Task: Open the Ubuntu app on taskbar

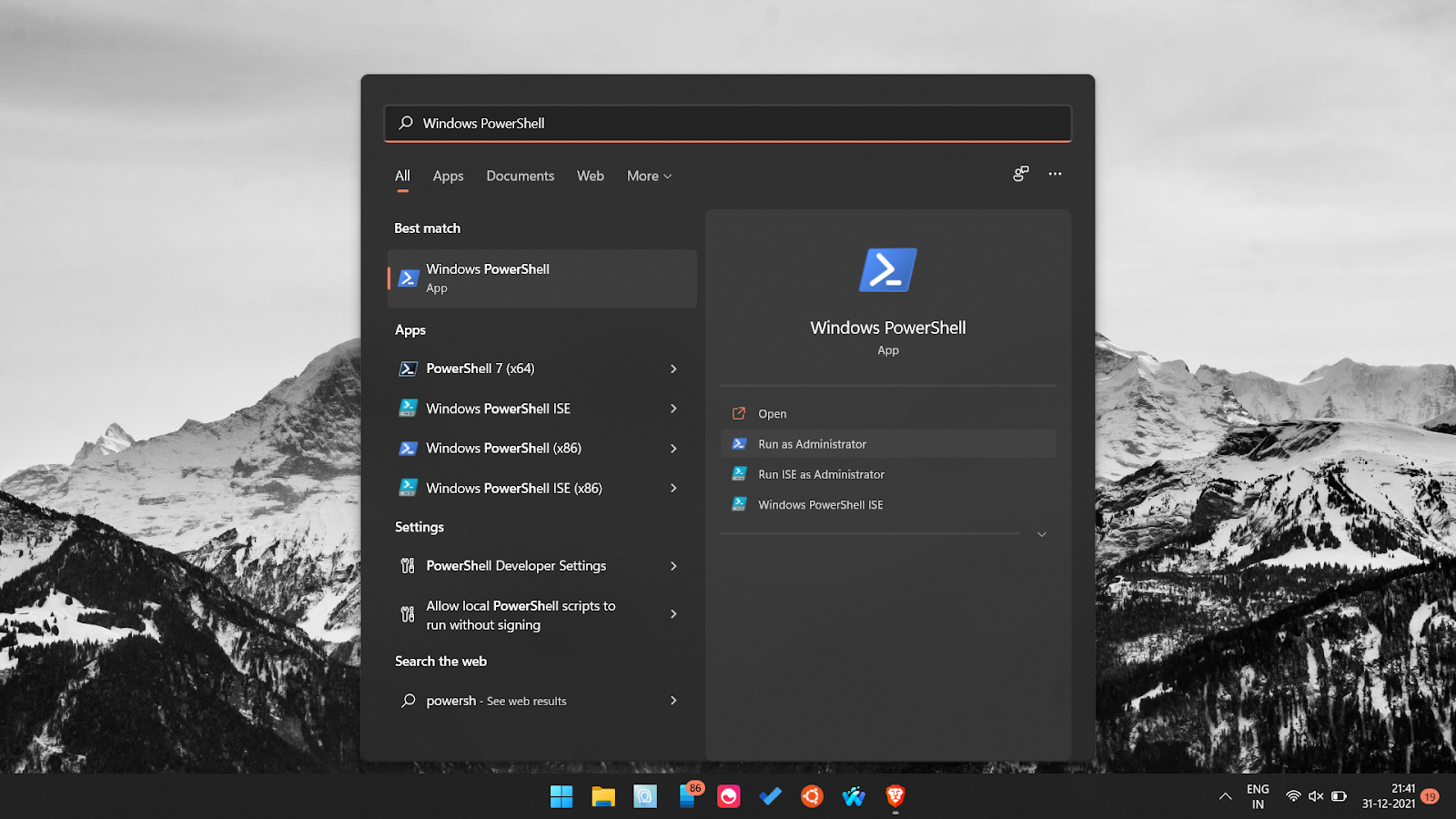Action: pos(812,797)
